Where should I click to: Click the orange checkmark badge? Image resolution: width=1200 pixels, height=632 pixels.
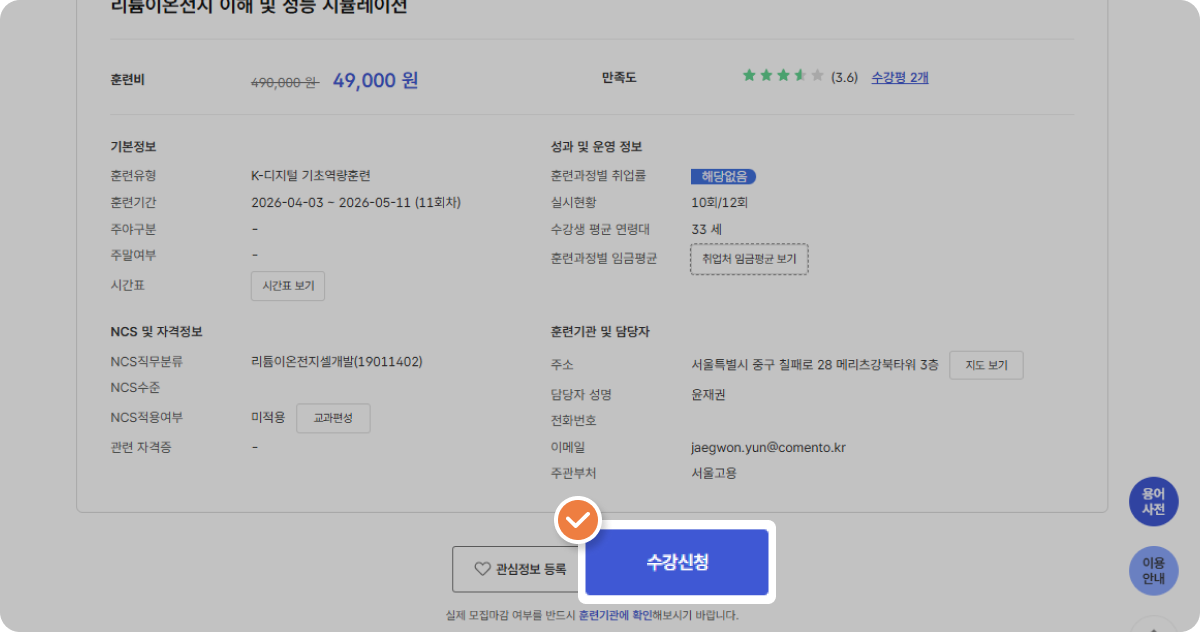pos(578,521)
